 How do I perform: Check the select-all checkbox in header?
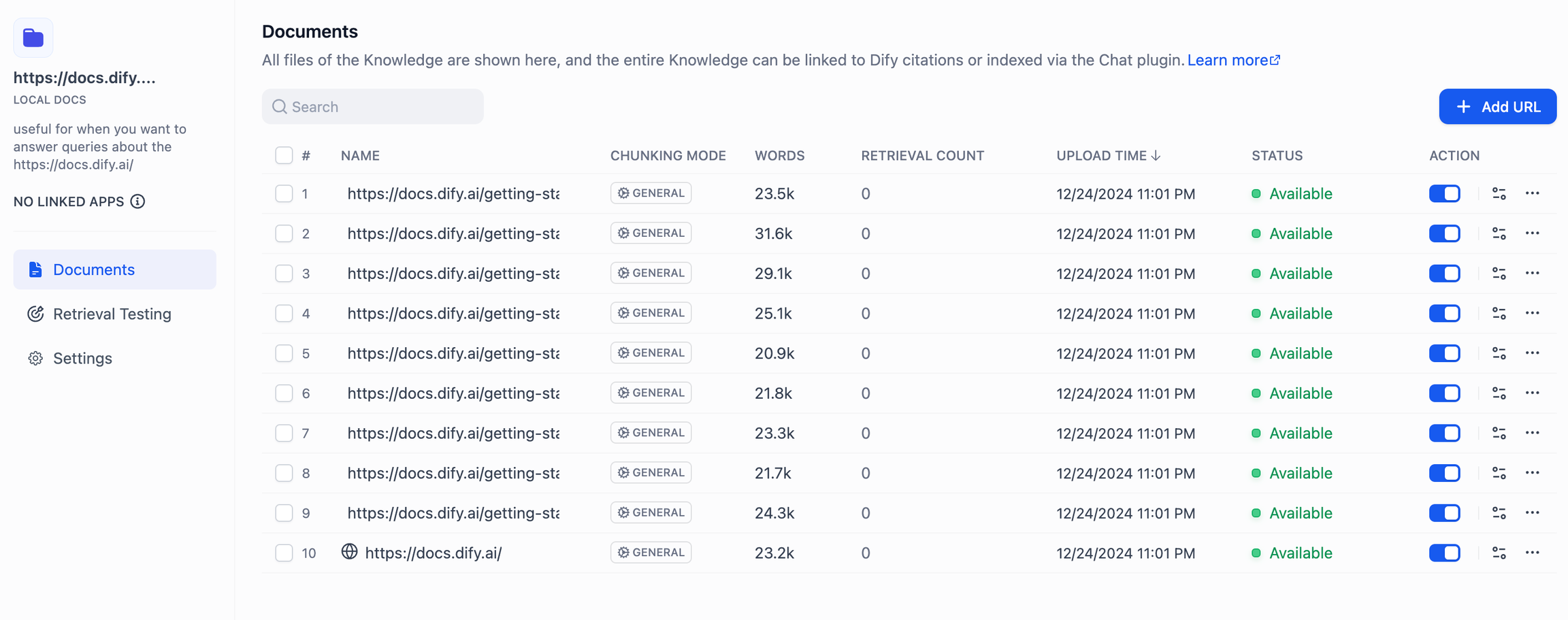tap(284, 155)
